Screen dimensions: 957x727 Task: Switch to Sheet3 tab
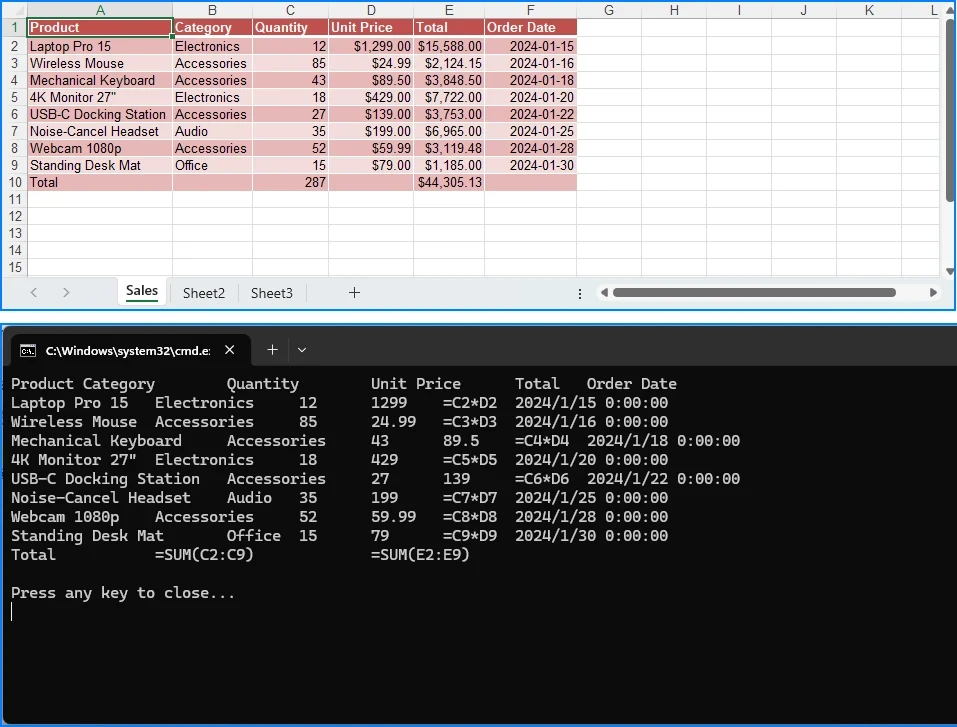coord(272,293)
